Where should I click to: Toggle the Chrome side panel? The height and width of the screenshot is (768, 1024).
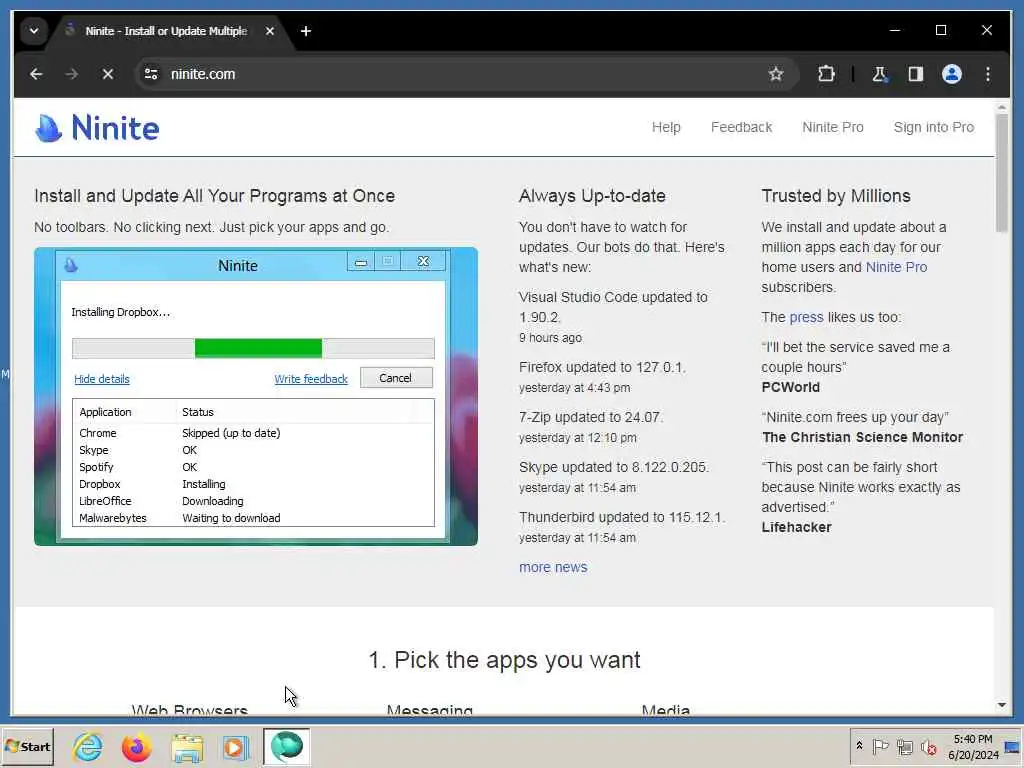tap(916, 74)
